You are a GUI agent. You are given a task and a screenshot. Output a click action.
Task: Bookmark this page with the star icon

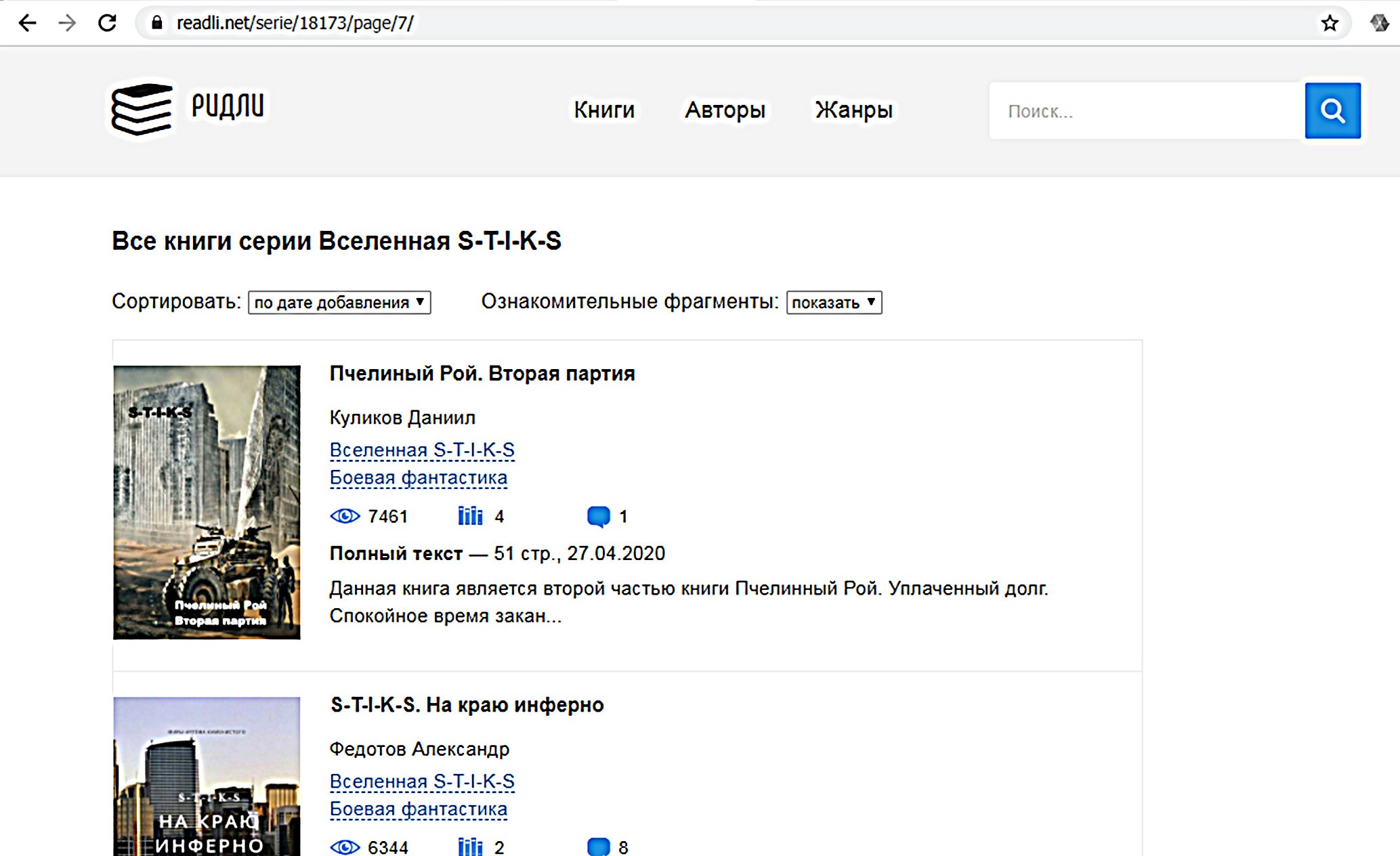coord(1330,23)
